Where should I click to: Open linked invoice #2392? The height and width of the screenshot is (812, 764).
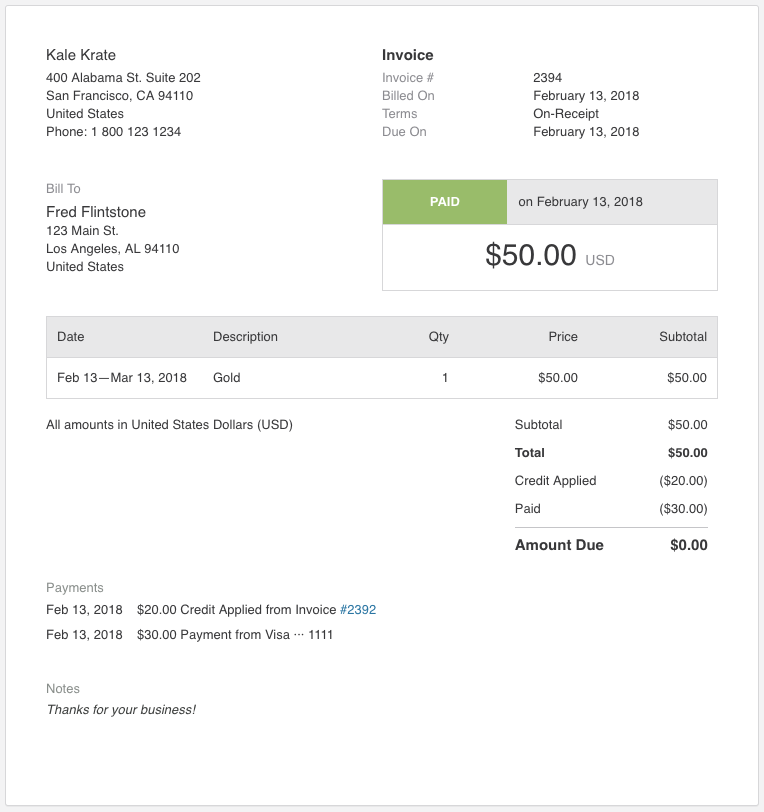pyautogui.click(x=358, y=610)
